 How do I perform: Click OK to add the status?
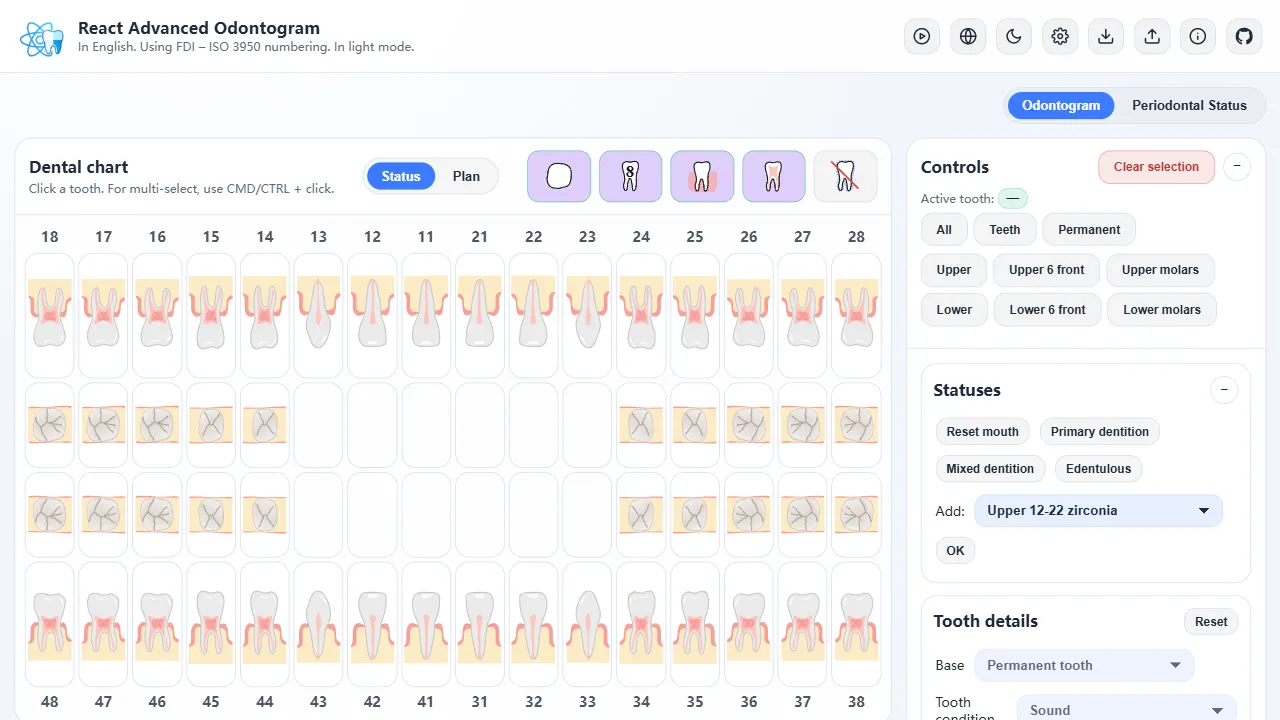(956, 551)
